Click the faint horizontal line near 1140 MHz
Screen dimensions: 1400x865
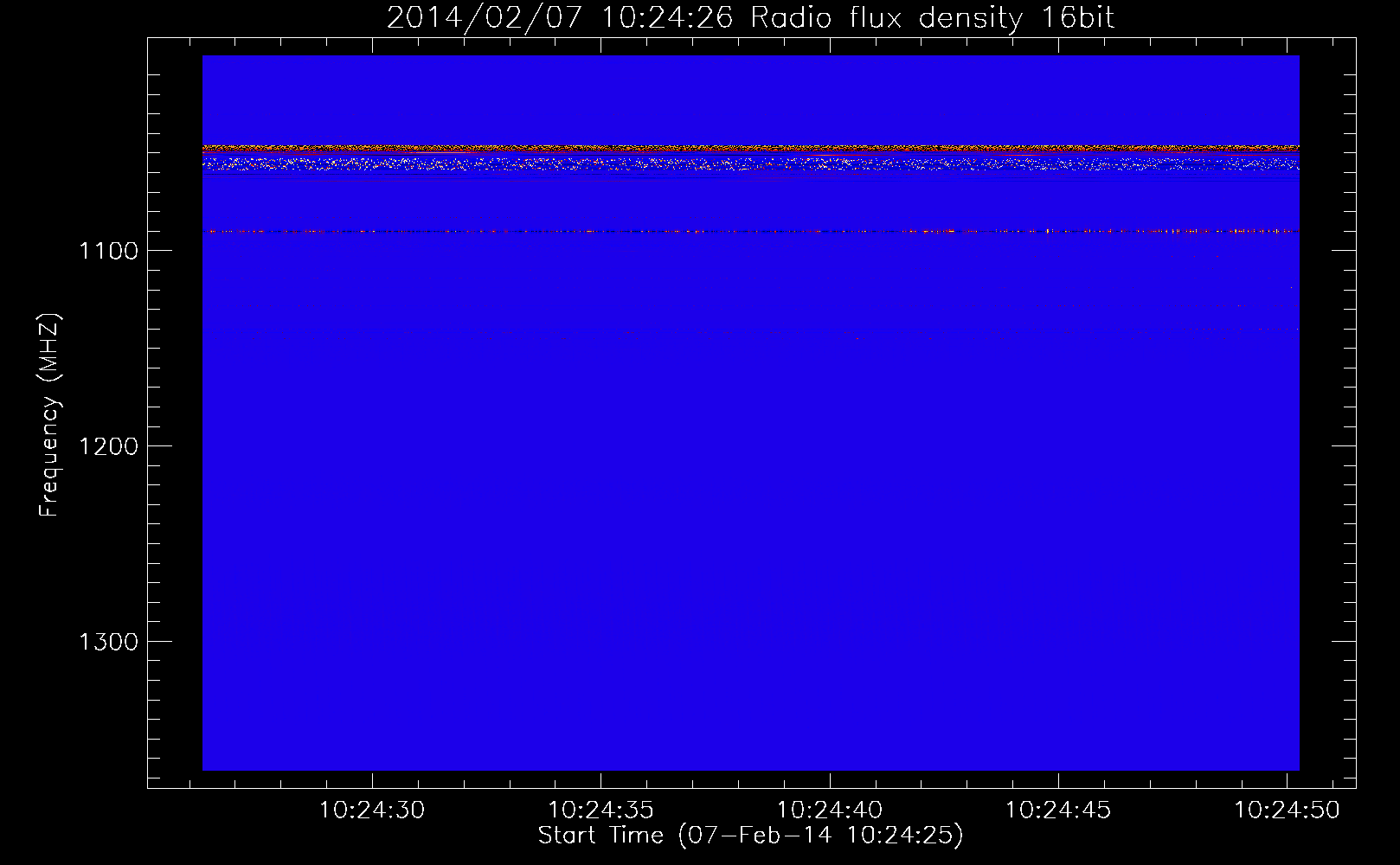(750, 333)
